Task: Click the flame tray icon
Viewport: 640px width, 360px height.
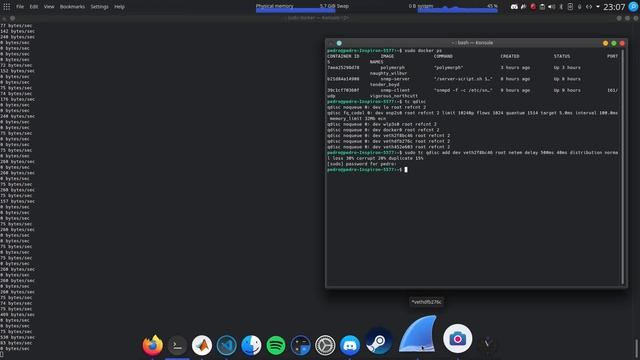Action: point(523,7)
